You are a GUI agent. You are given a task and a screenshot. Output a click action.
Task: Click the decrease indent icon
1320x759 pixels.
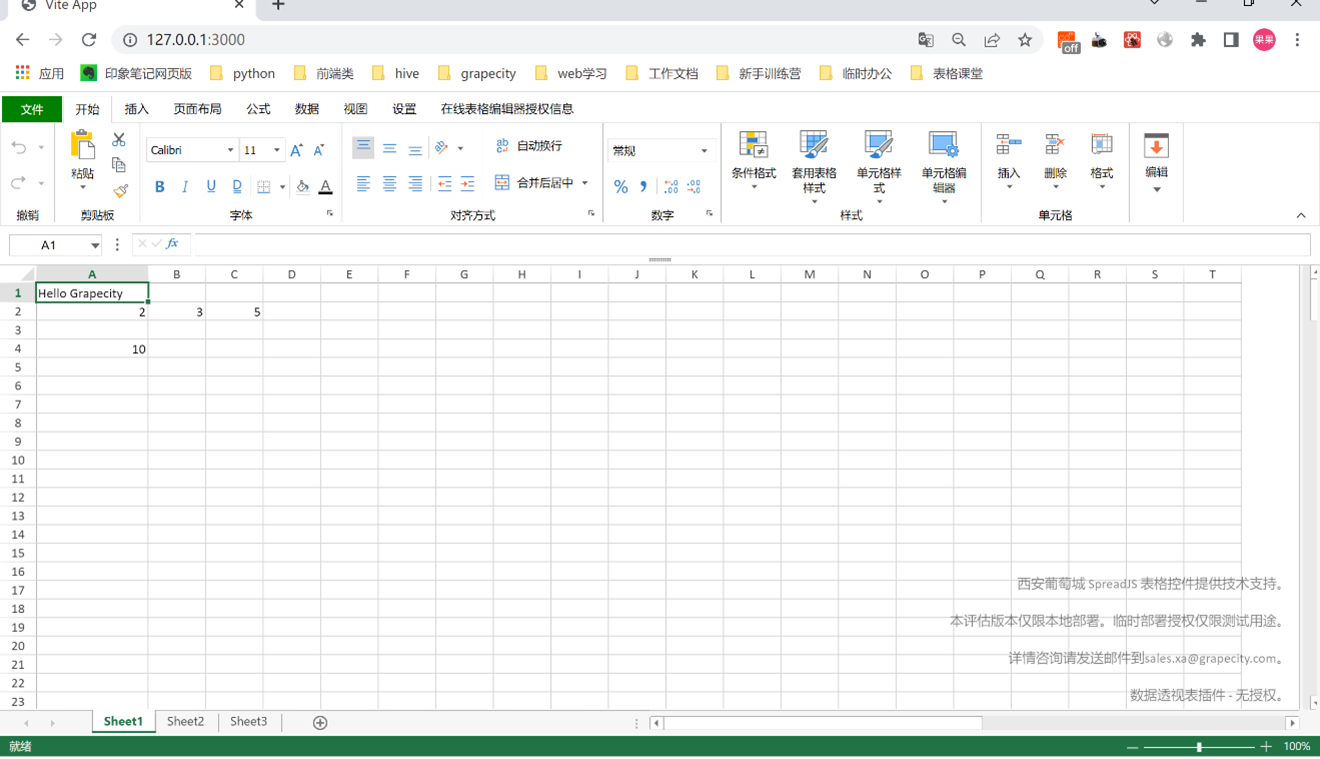pyautogui.click(x=444, y=184)
